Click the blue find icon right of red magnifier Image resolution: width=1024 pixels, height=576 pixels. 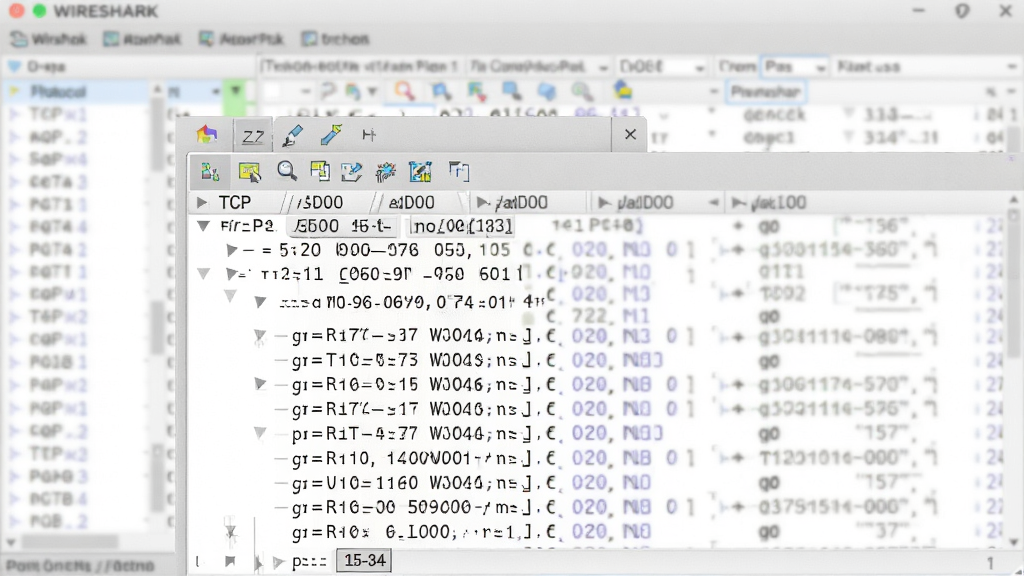coord(441,91)
